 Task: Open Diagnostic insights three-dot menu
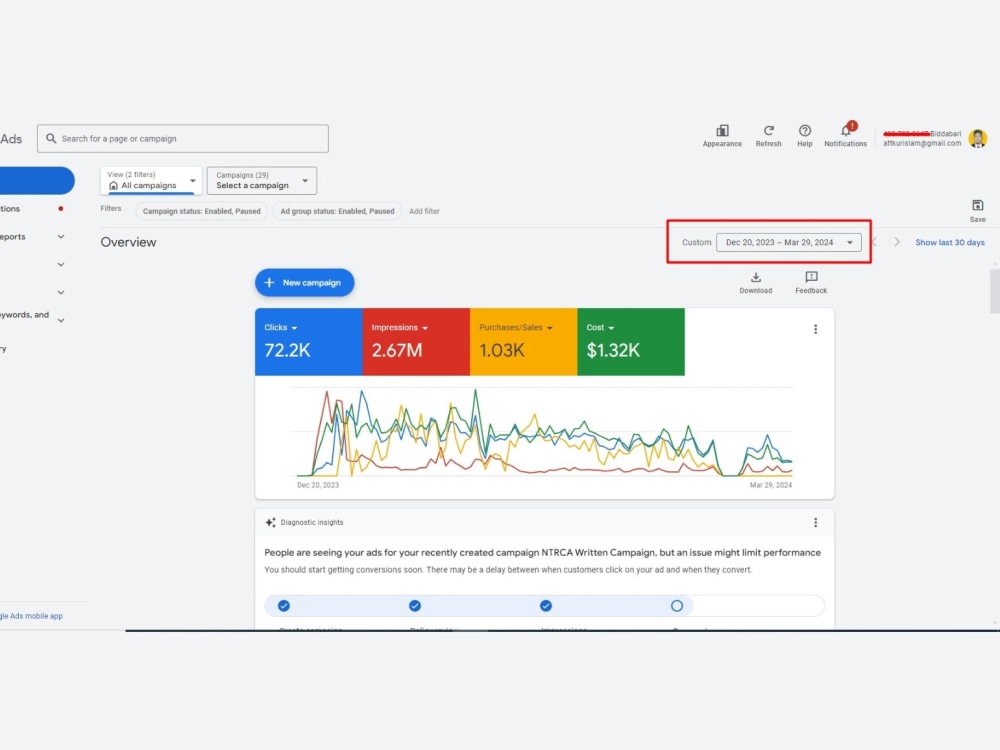pyautogui.click(x=815, y=522)
